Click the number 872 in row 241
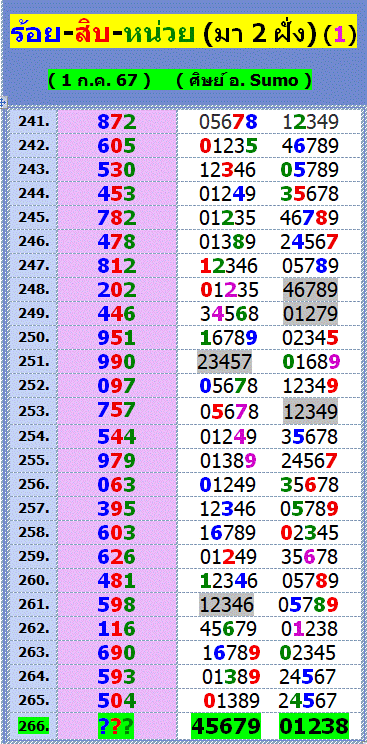Image resolution: width=367 pixels, height=744 pixels. pyautogui.click(x=117, y=123)
